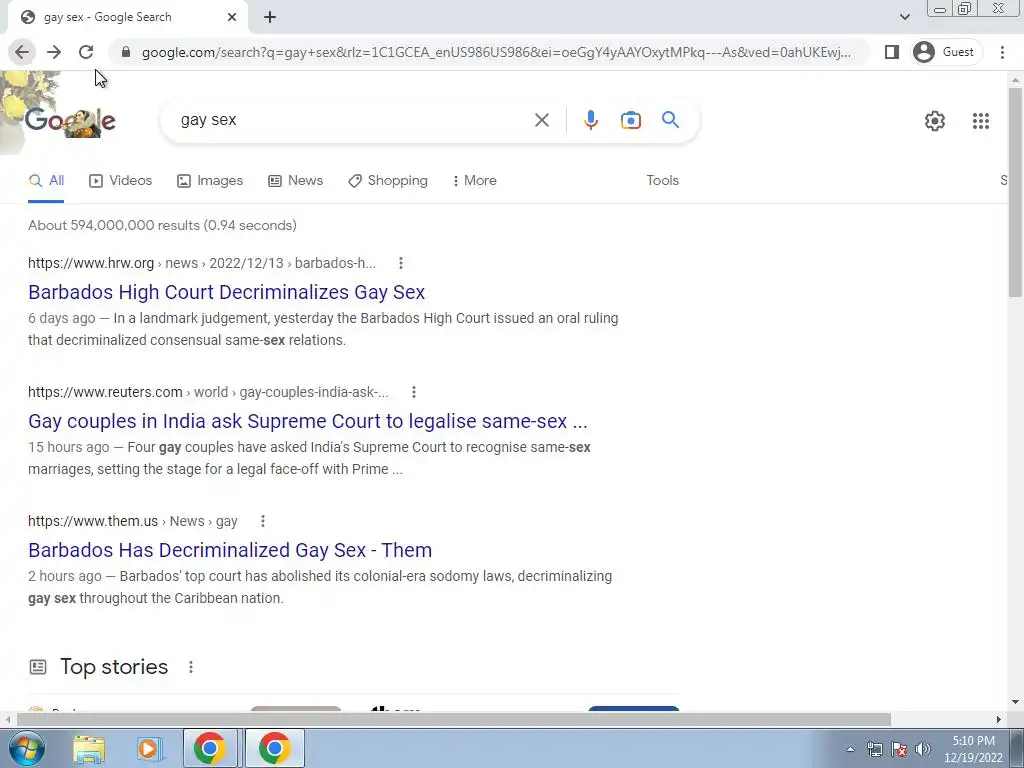Start voice search with the microphone icon
This screenshot has height=768, width=1024.
pyautogui.click(x=590, y=120)
